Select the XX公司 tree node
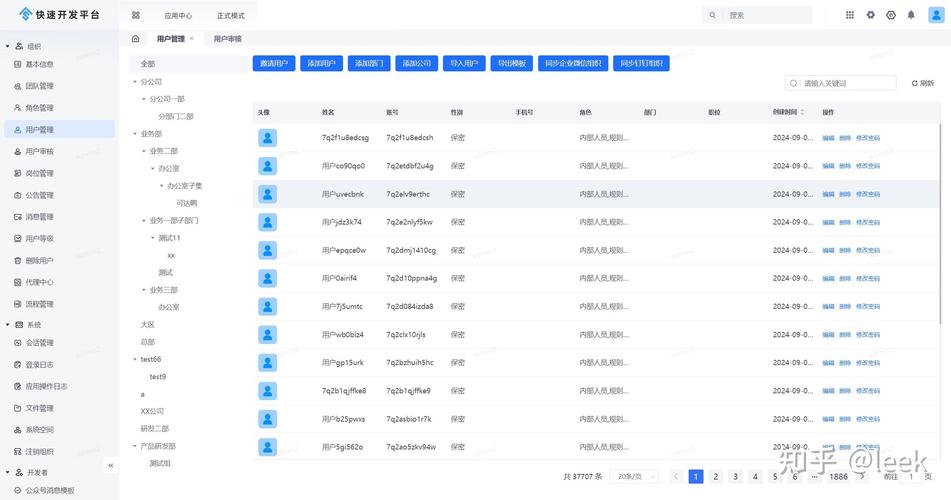 coord(152,411)
